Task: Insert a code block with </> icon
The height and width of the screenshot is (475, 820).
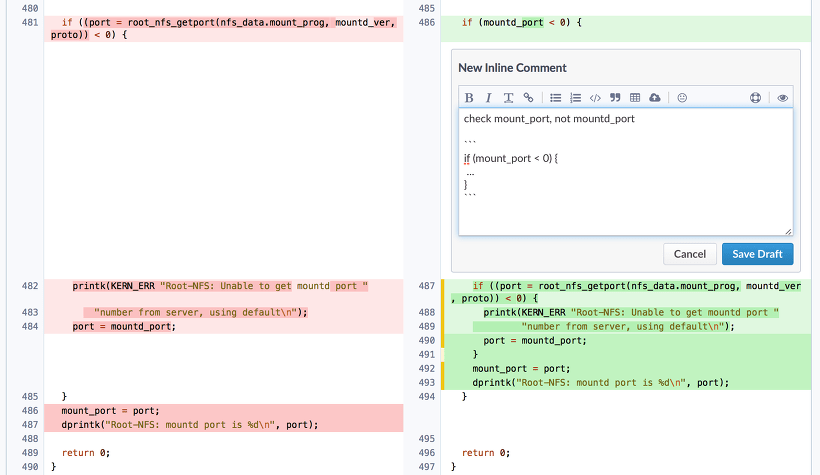Action: click(595, 98)
